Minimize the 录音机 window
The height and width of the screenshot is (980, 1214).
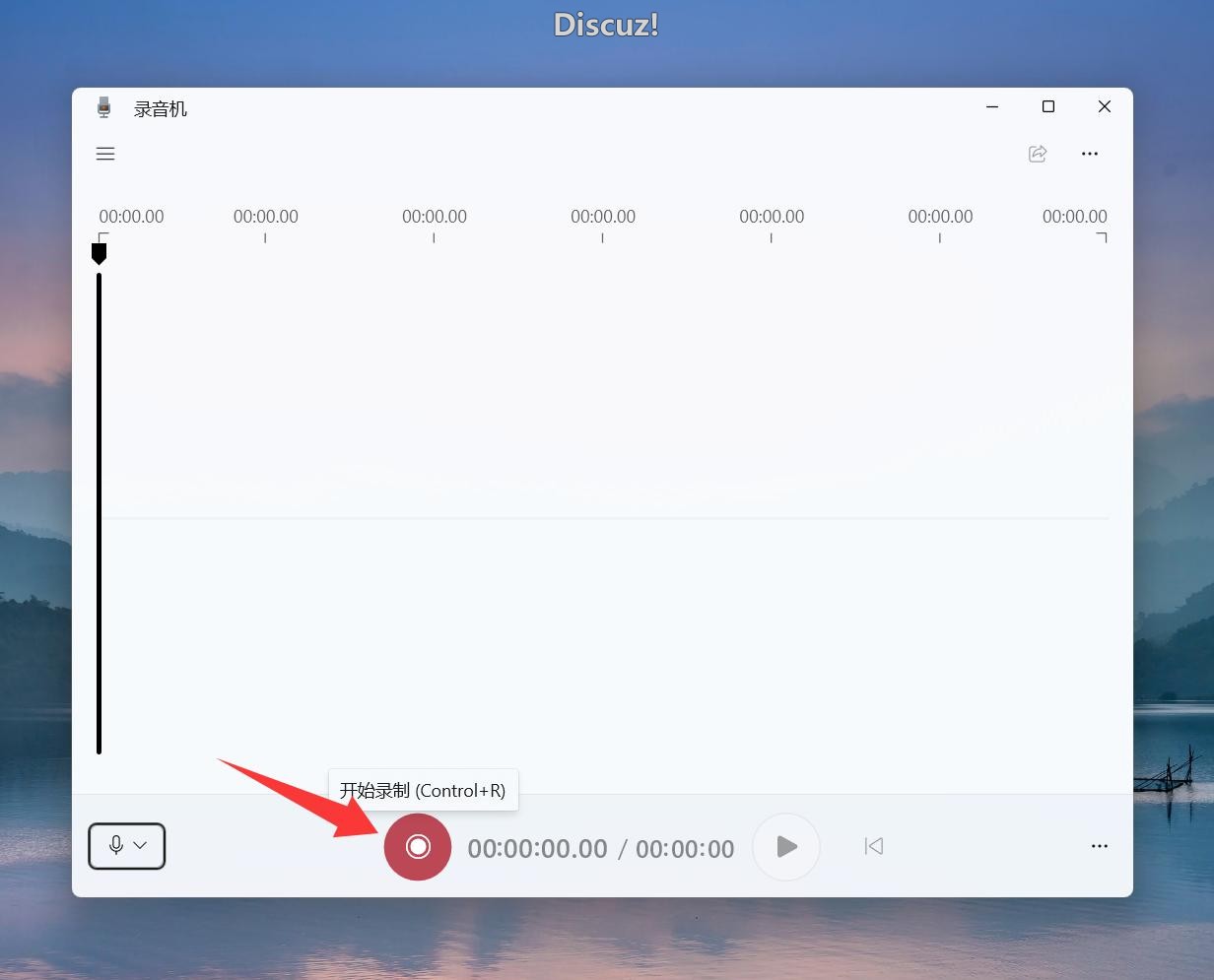point(992,106)
